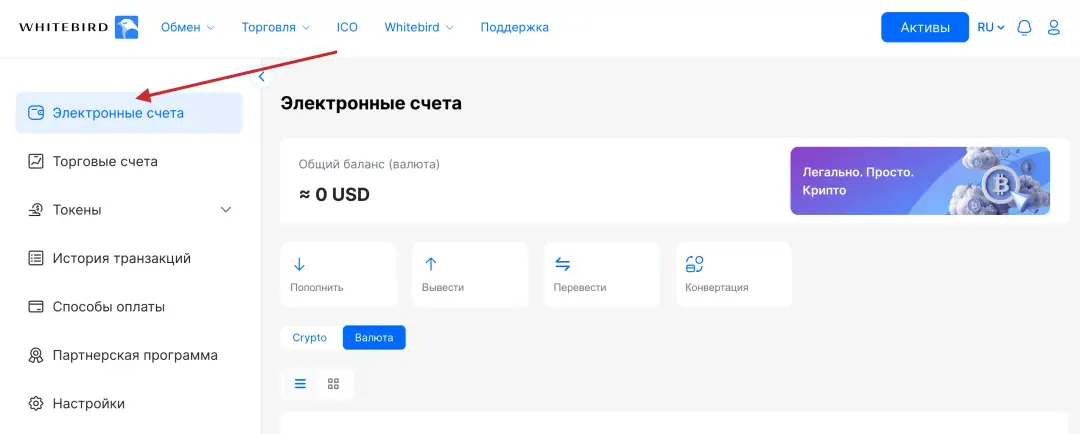
Task: Collapse the sidebar with chevron arrow
Action: pos(262,77)
